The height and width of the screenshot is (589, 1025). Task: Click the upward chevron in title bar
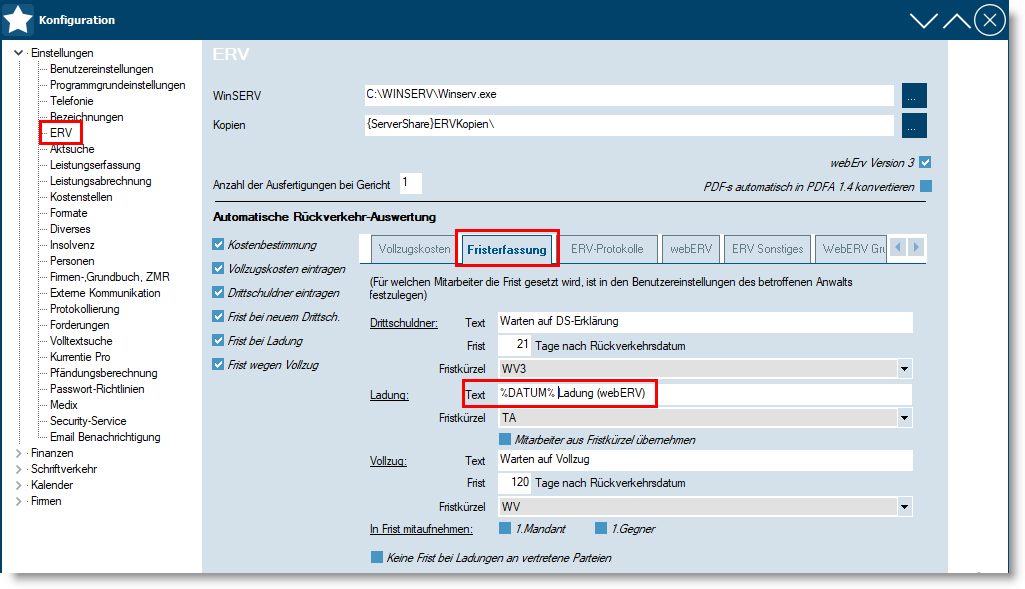click(x=956, y=20)
